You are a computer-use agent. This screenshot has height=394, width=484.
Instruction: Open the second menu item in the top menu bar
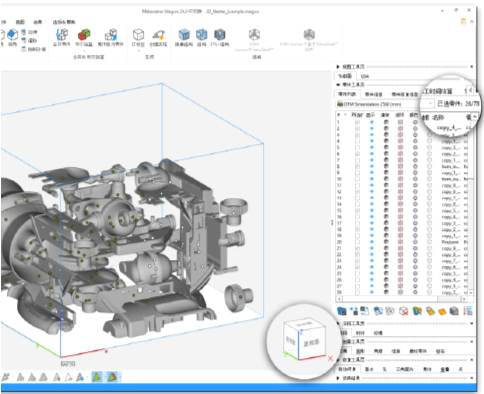click(x=20, y=22)
